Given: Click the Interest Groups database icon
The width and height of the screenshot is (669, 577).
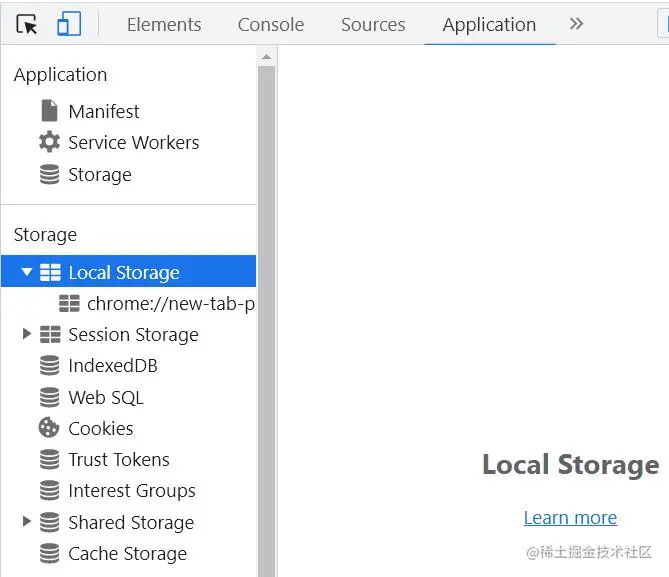Looking at the screenshot, I should click(49, 491).
